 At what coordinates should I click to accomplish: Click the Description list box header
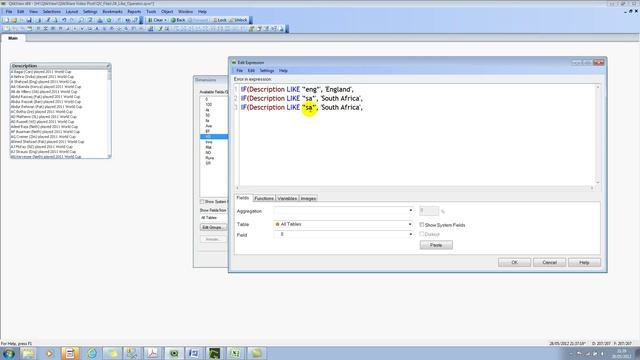click(60, 66)
